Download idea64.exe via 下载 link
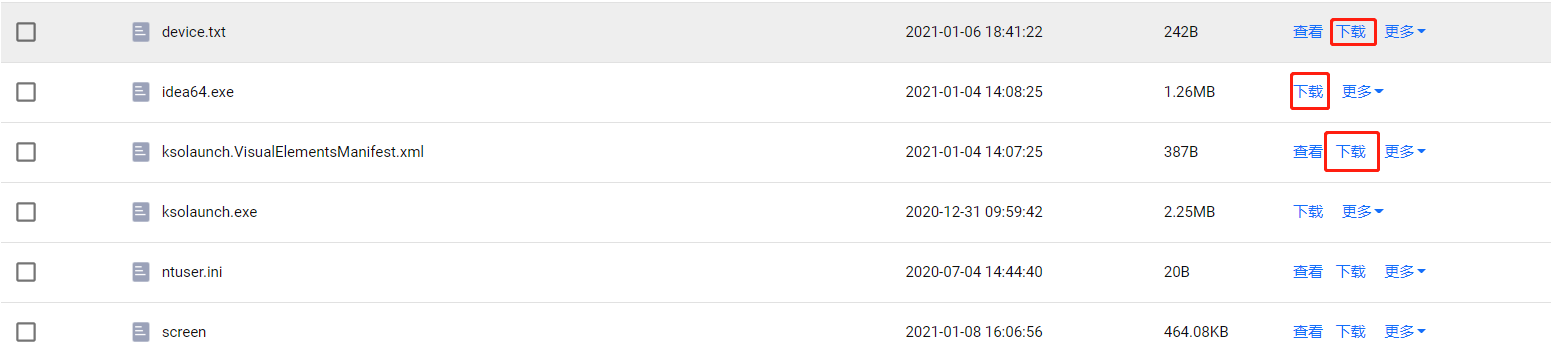Image resolution: width=1559 pixels, height=362 pixels. tap(1308, 92)
